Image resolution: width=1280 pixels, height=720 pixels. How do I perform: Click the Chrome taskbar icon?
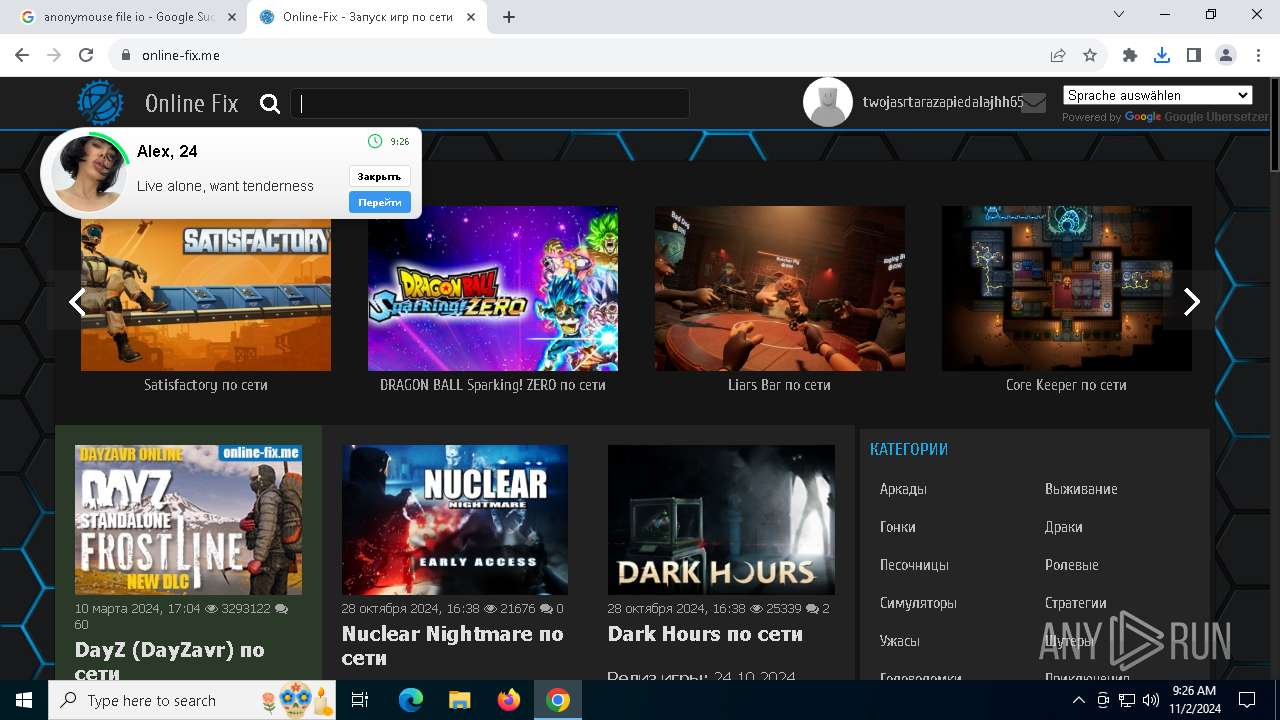(558, 700)
